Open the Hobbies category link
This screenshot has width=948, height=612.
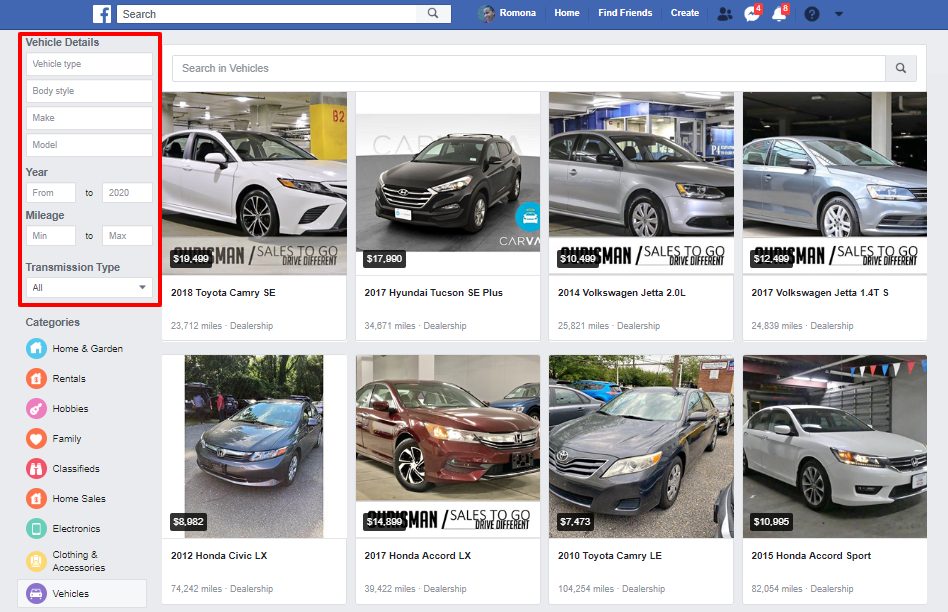(70, 409)
